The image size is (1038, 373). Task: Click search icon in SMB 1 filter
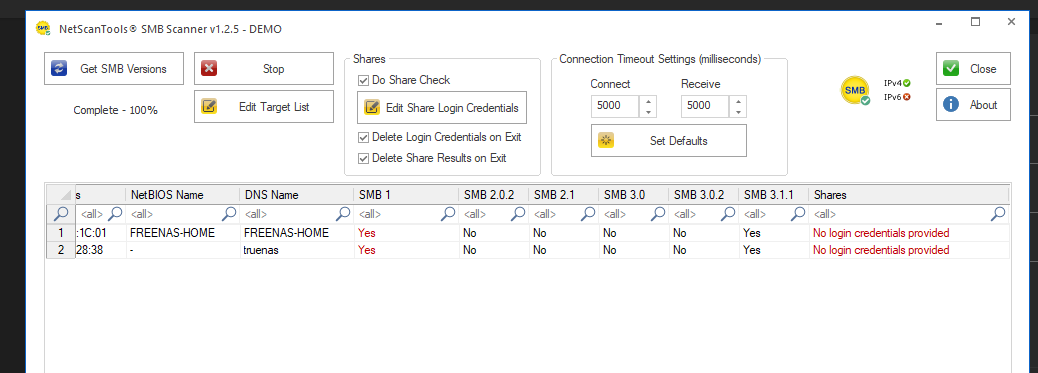[x=448, y=213]
